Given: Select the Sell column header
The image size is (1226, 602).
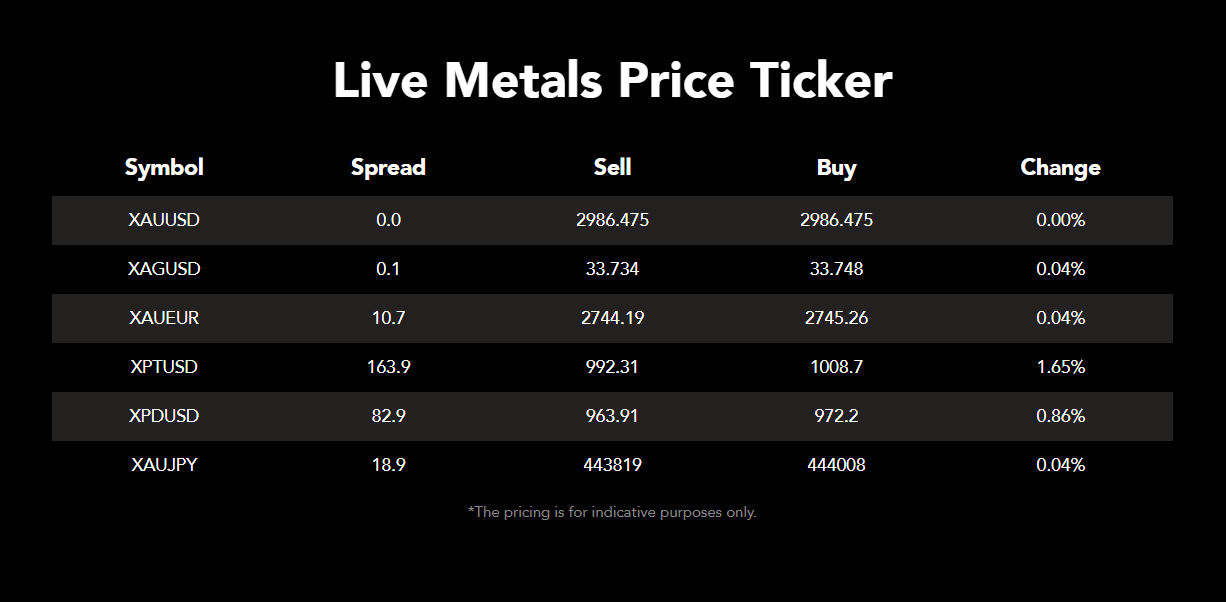Looking at the screenshot, I should [x=612, y=168].
